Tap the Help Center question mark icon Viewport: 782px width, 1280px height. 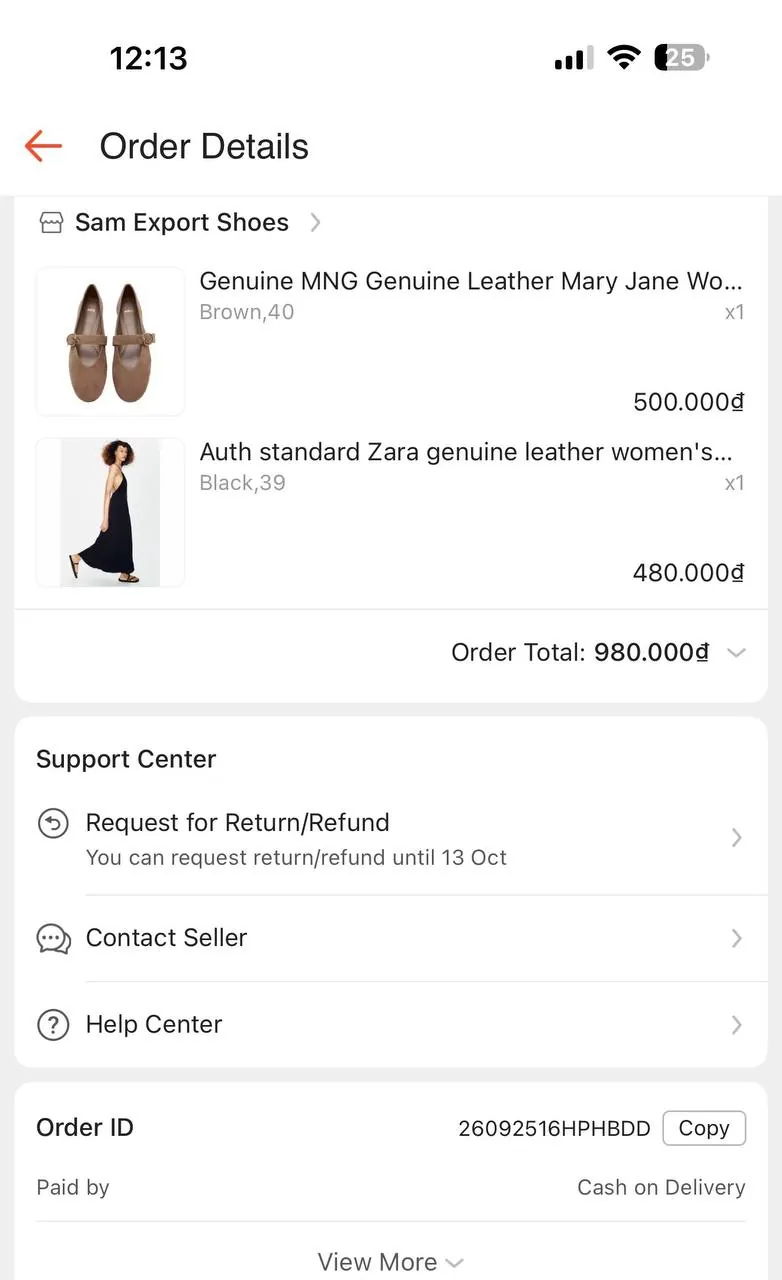coord(53,1024)
